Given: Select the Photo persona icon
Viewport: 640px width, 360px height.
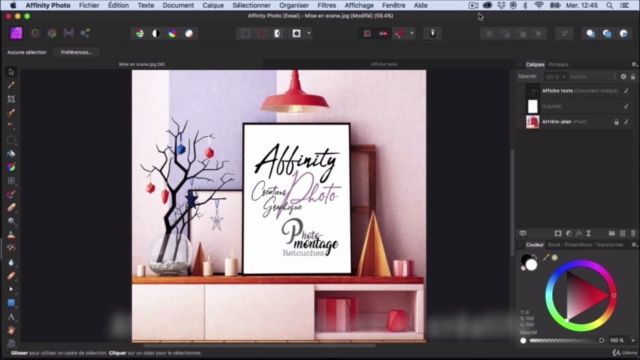Looking at the screenshot, I should [x=16, y=33].
